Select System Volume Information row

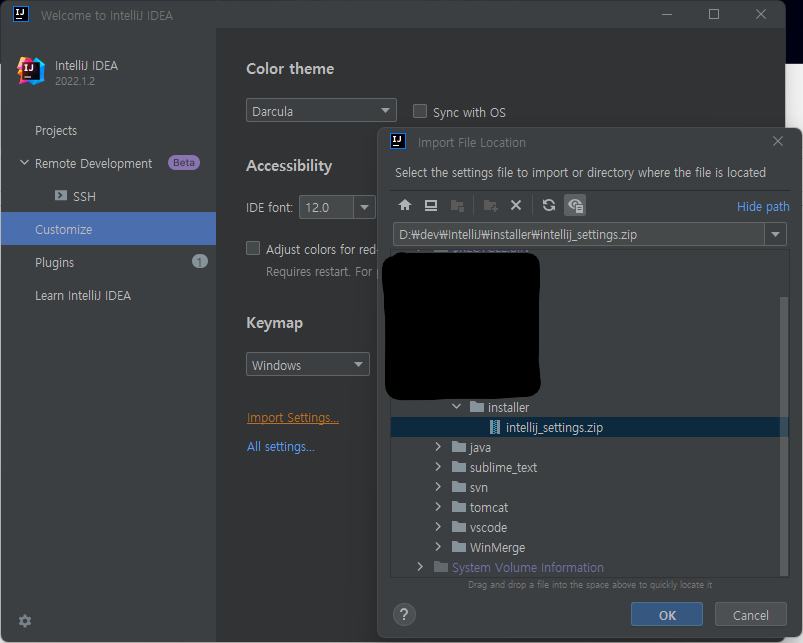[585, 567]
